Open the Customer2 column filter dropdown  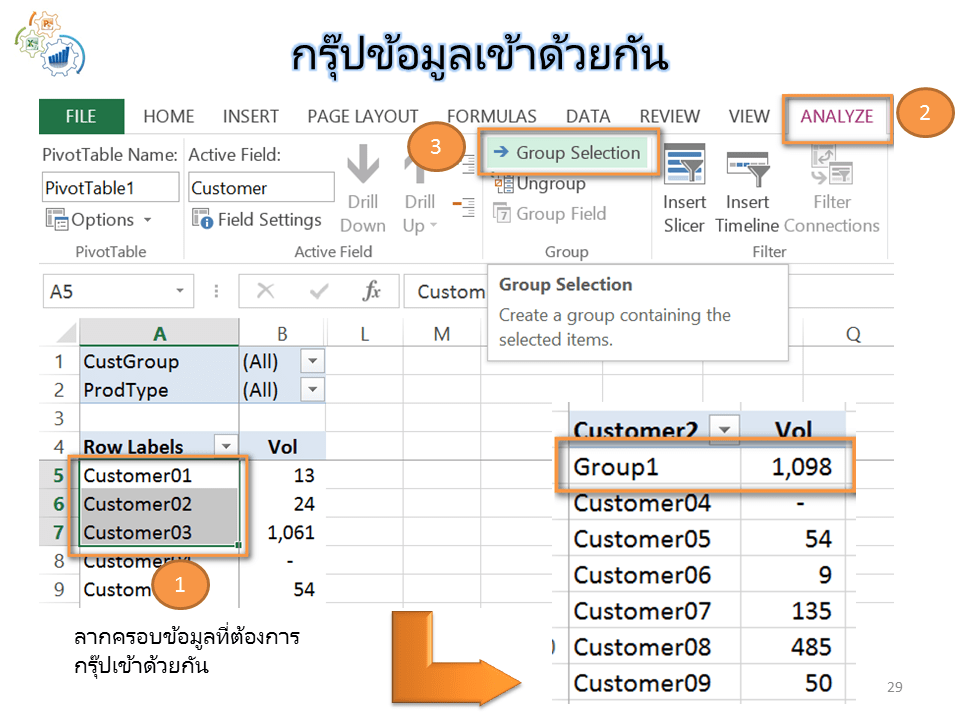(726, 429)
